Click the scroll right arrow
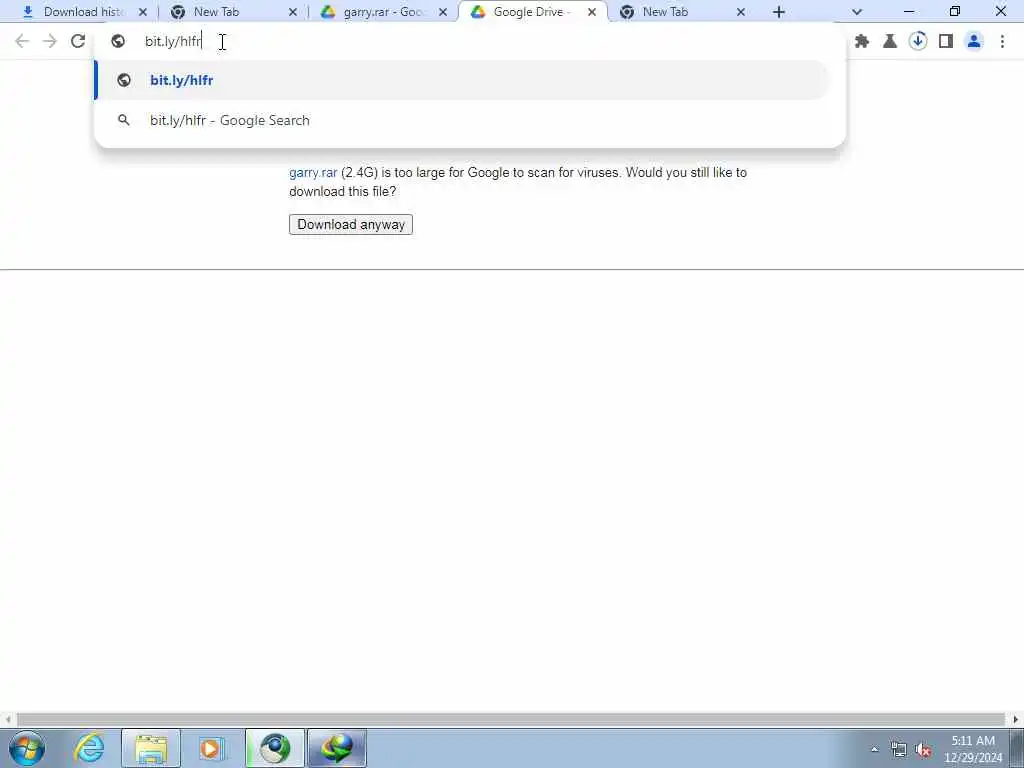 (x=1016, y=719)
